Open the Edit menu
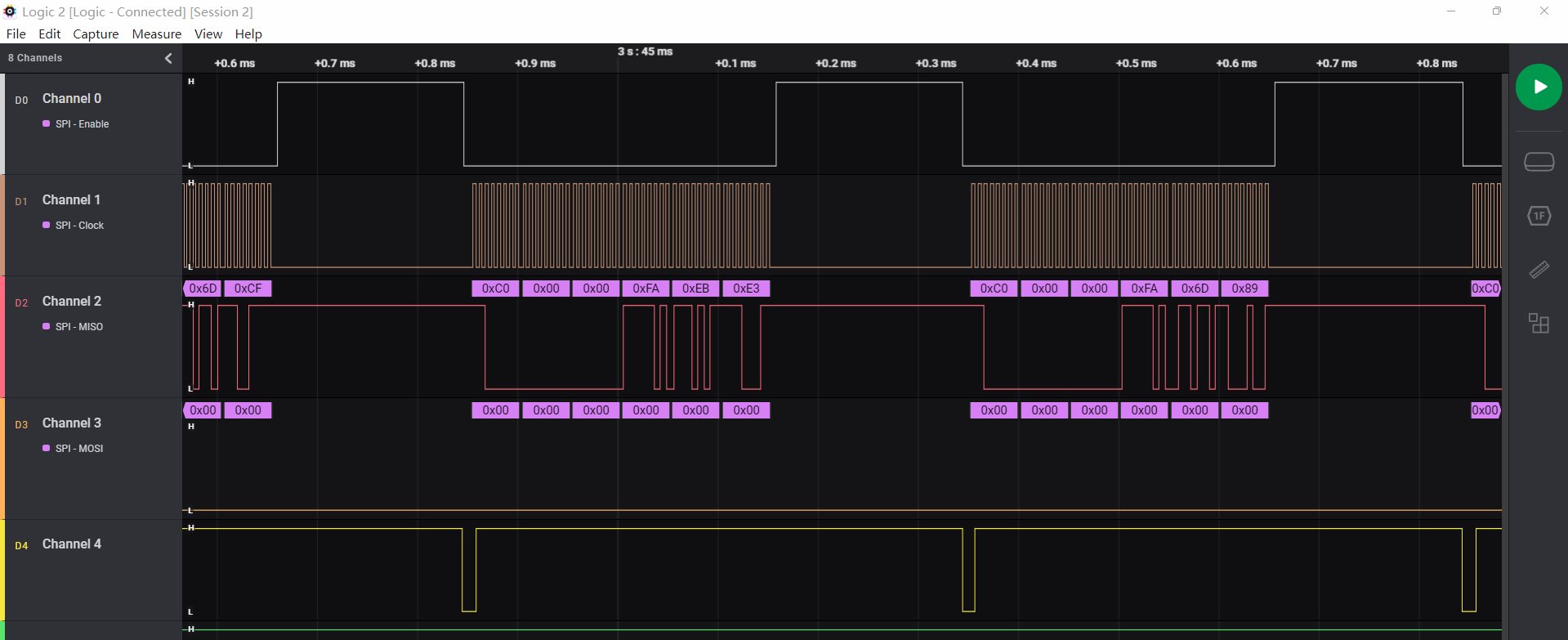The height and width of the screenshot is (640, 1568). [x=50, y=34]
